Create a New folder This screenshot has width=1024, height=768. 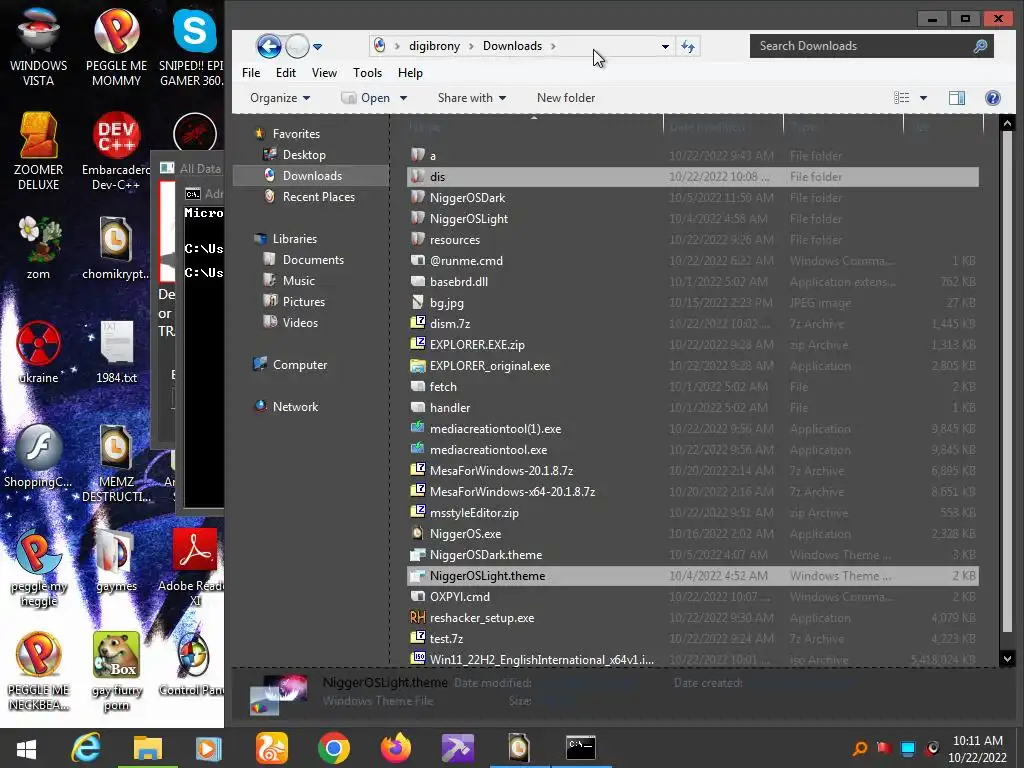[566, 98]
